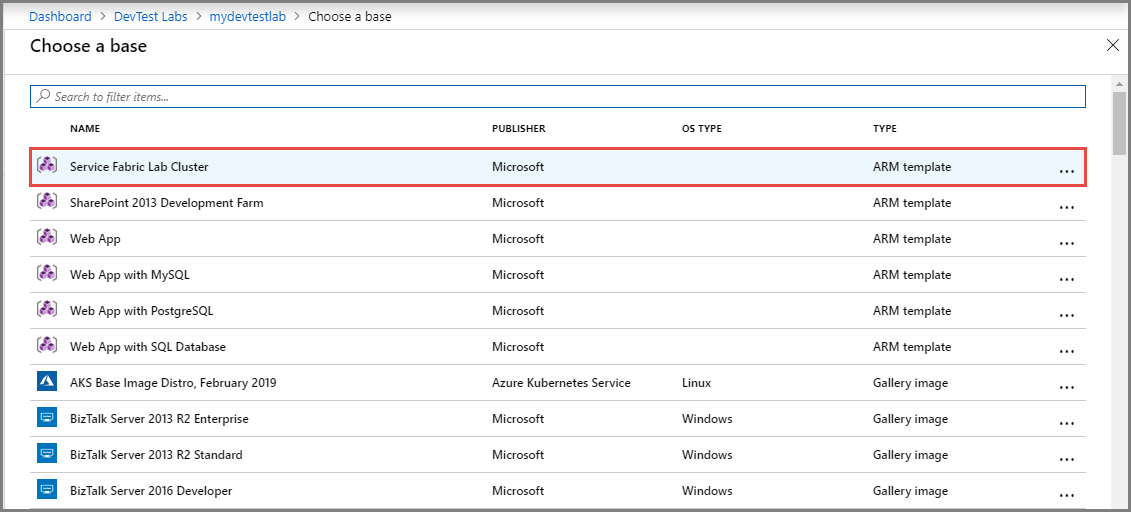Click Microsoft publisher in SharePoint 2013 row
Screen dimensions: 1131x512
[518, 203]
